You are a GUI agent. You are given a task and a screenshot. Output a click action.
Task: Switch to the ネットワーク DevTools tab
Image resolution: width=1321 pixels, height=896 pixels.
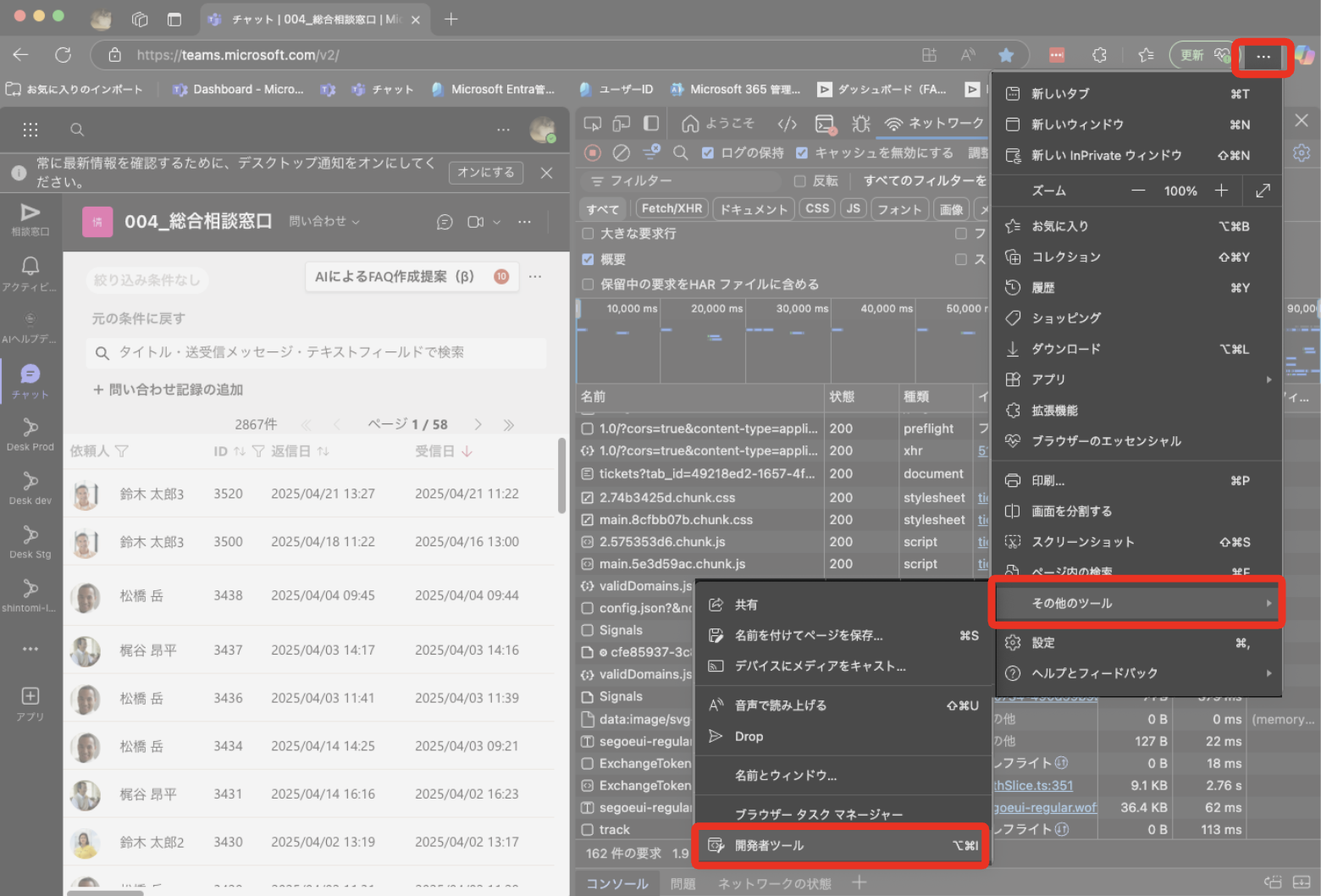tap(934, 124)
